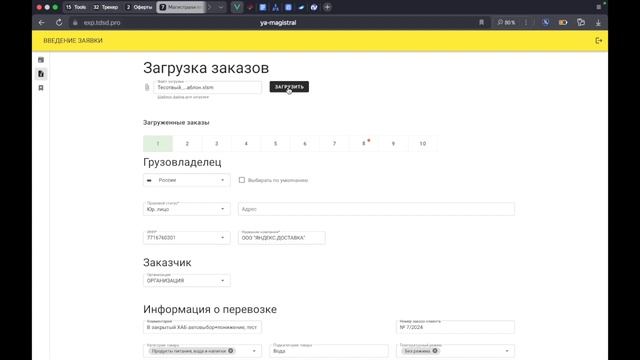640x360 pixels.
Task: Focus the Адрес input field
Action: point(376,209)
